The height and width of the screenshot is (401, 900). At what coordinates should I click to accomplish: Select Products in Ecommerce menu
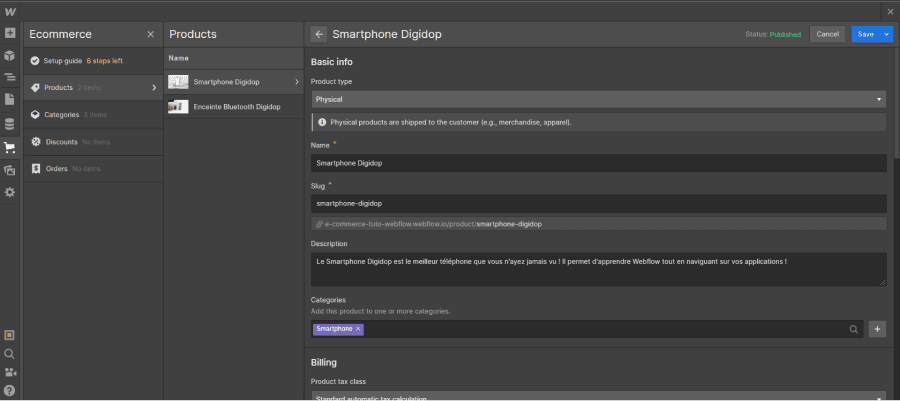click(x=94, y=88)
